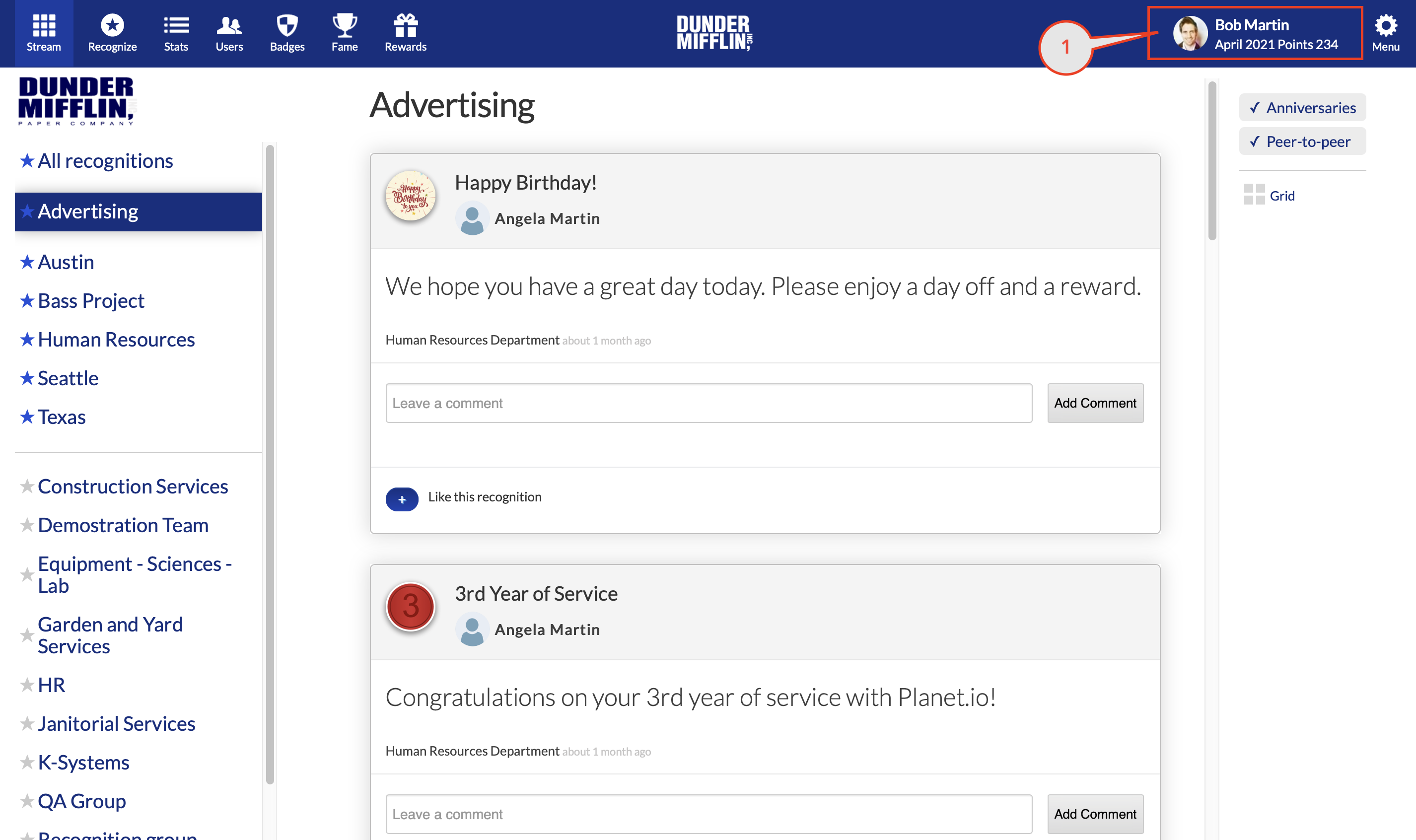The width and height of the screenshot is (1416, 840).
Task: Open Angela Martin's name on the service card
Action: [547, 630]
